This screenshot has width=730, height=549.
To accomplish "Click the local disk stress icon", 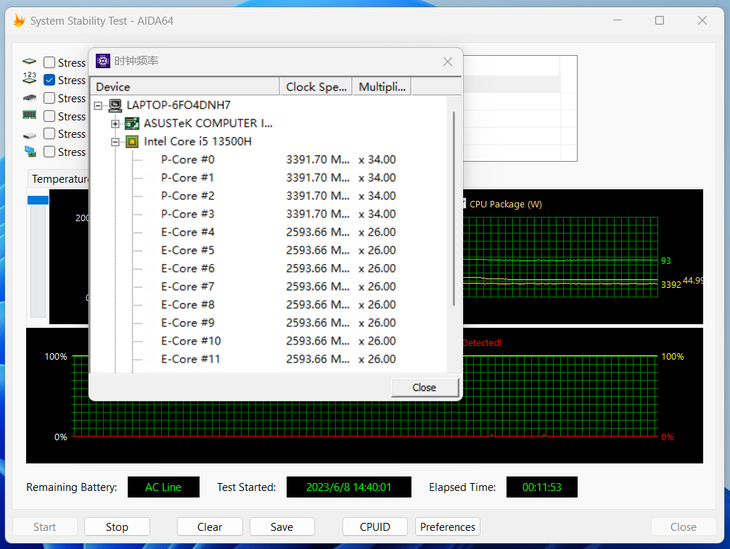I will (29, 136).
